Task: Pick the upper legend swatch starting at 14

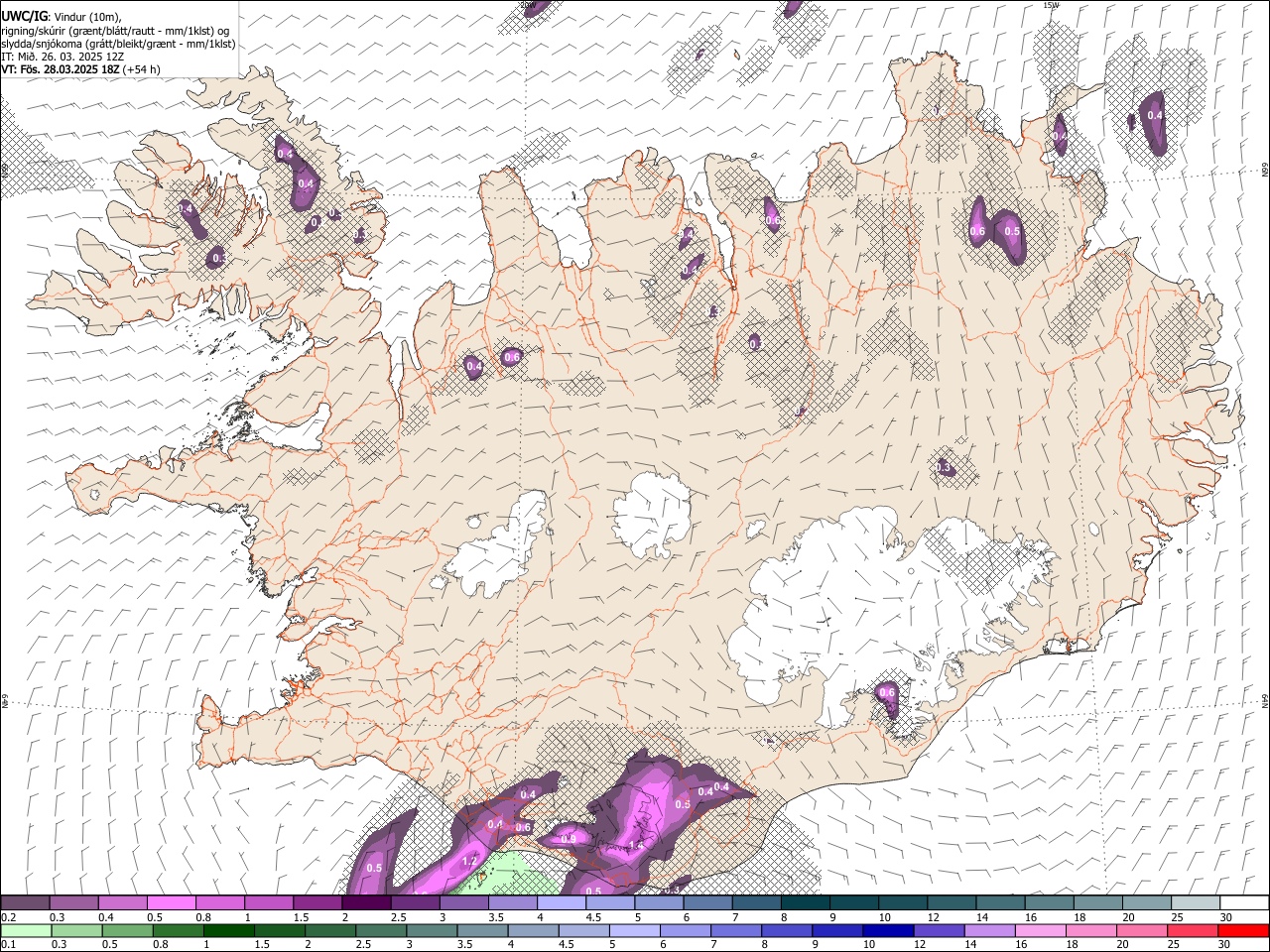Action: pyautogui.click(x=1000, y=903)
